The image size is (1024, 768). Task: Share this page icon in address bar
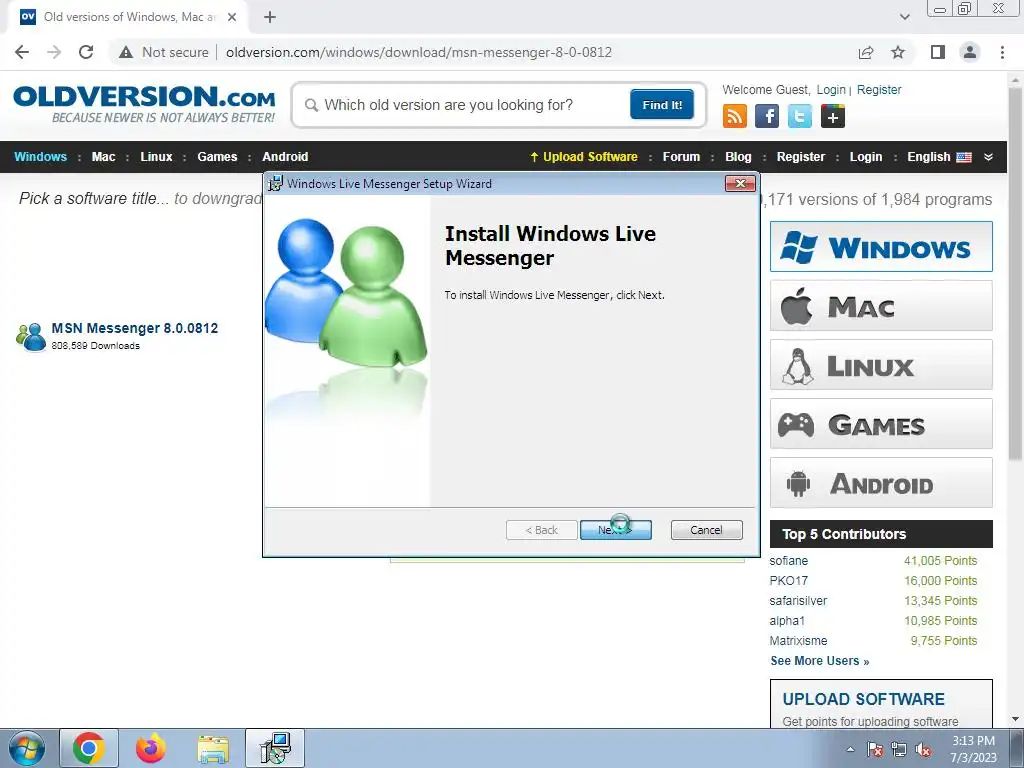(866, 52)
